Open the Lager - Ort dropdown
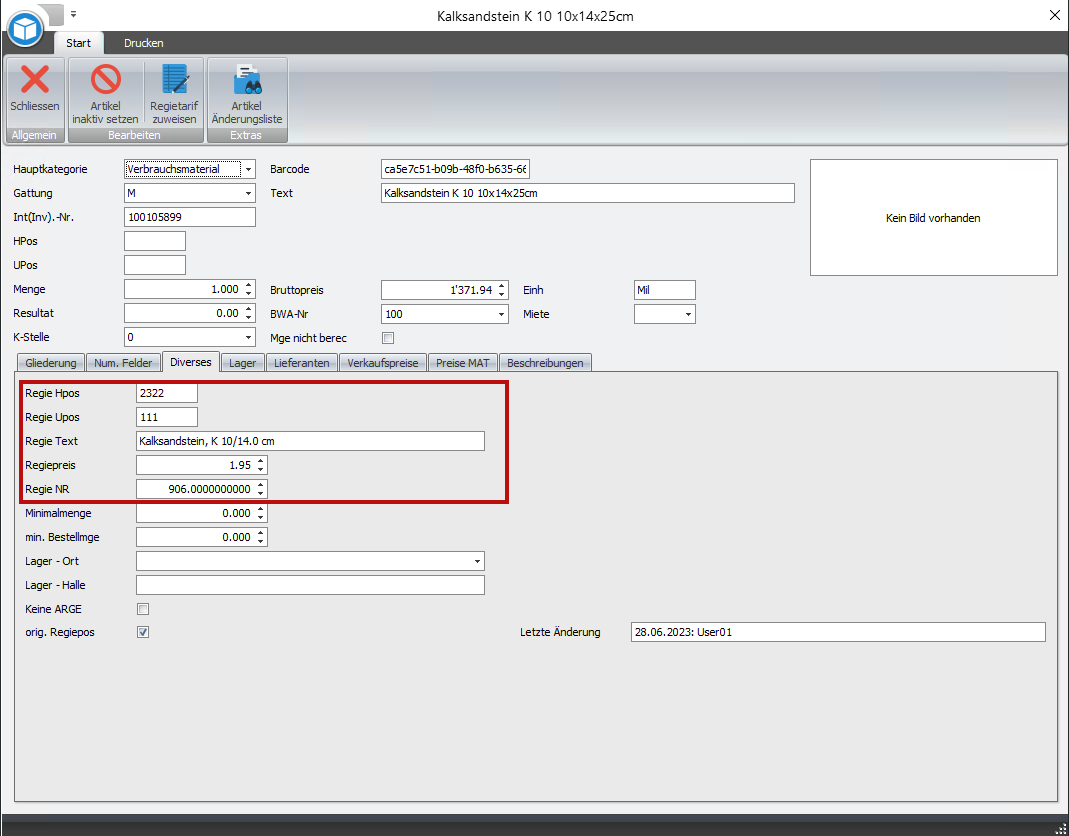Screen dimensions: 1069x836 [x=478, y=562]
